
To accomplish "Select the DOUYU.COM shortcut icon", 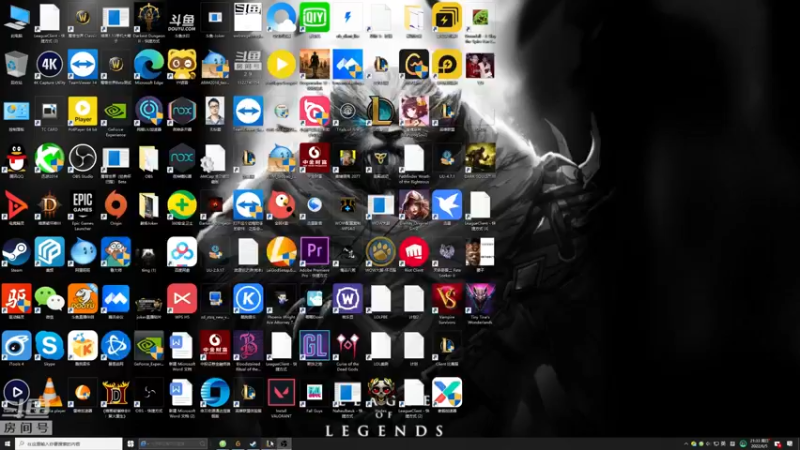I will coord(182,21).
